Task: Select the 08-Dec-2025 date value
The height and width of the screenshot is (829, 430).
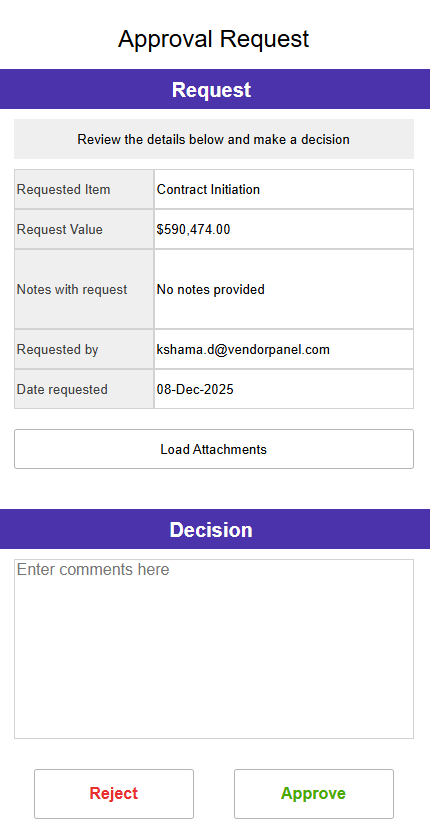Action: tap(195, 389)
